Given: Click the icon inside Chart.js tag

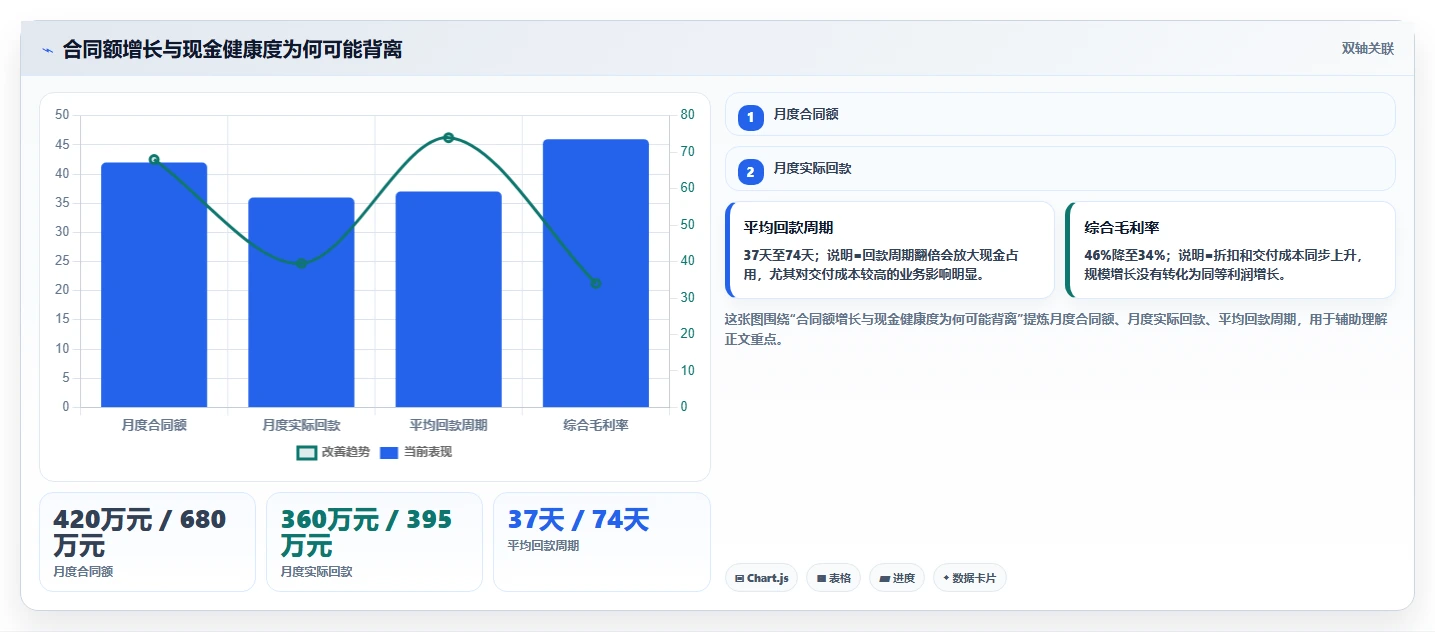Looking at the screenshot, I should click(739, 578).
